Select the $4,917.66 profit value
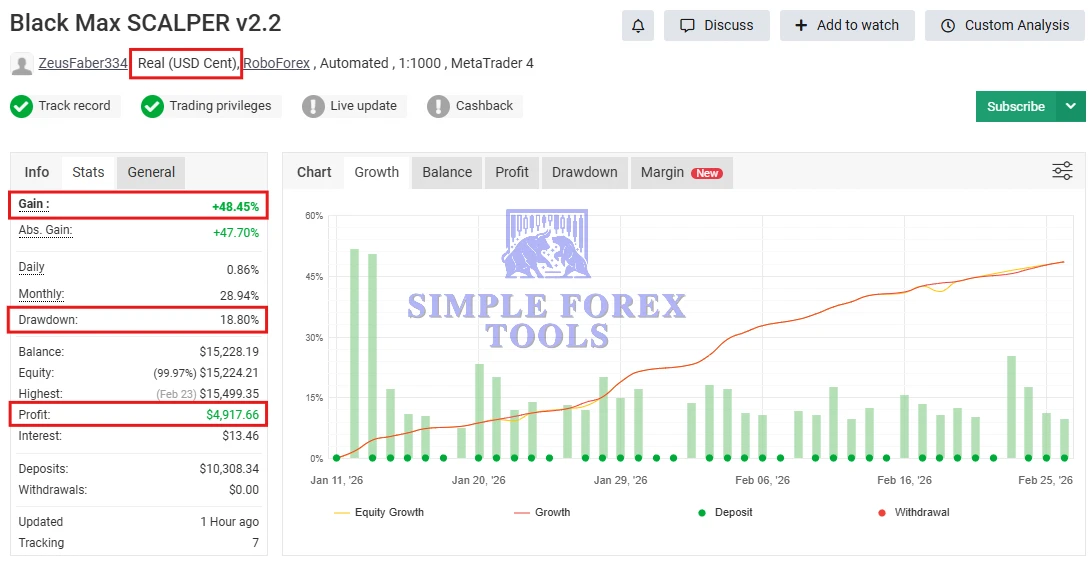The image size is (1092, 562). pos(233,415)
